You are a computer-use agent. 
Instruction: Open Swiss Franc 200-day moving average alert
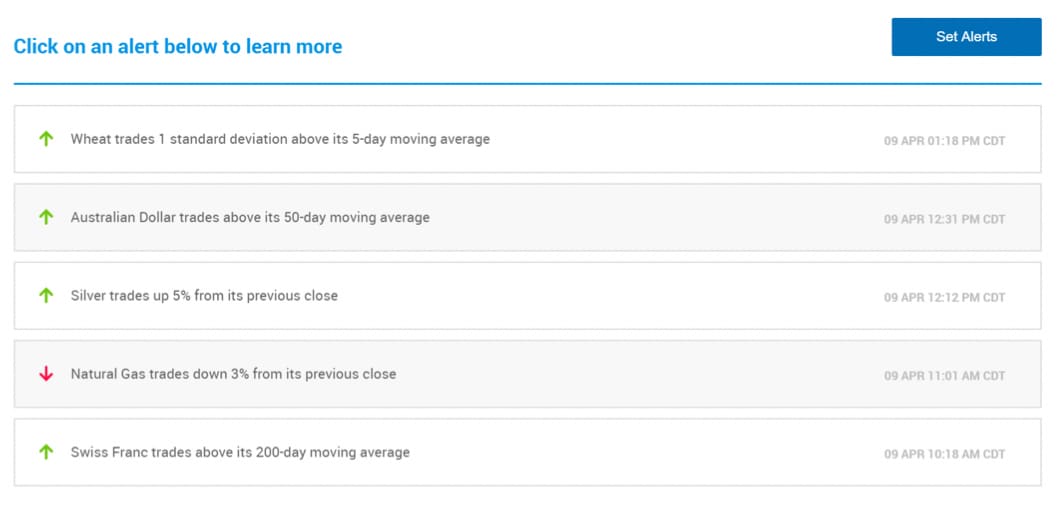(x=240, y=452)
